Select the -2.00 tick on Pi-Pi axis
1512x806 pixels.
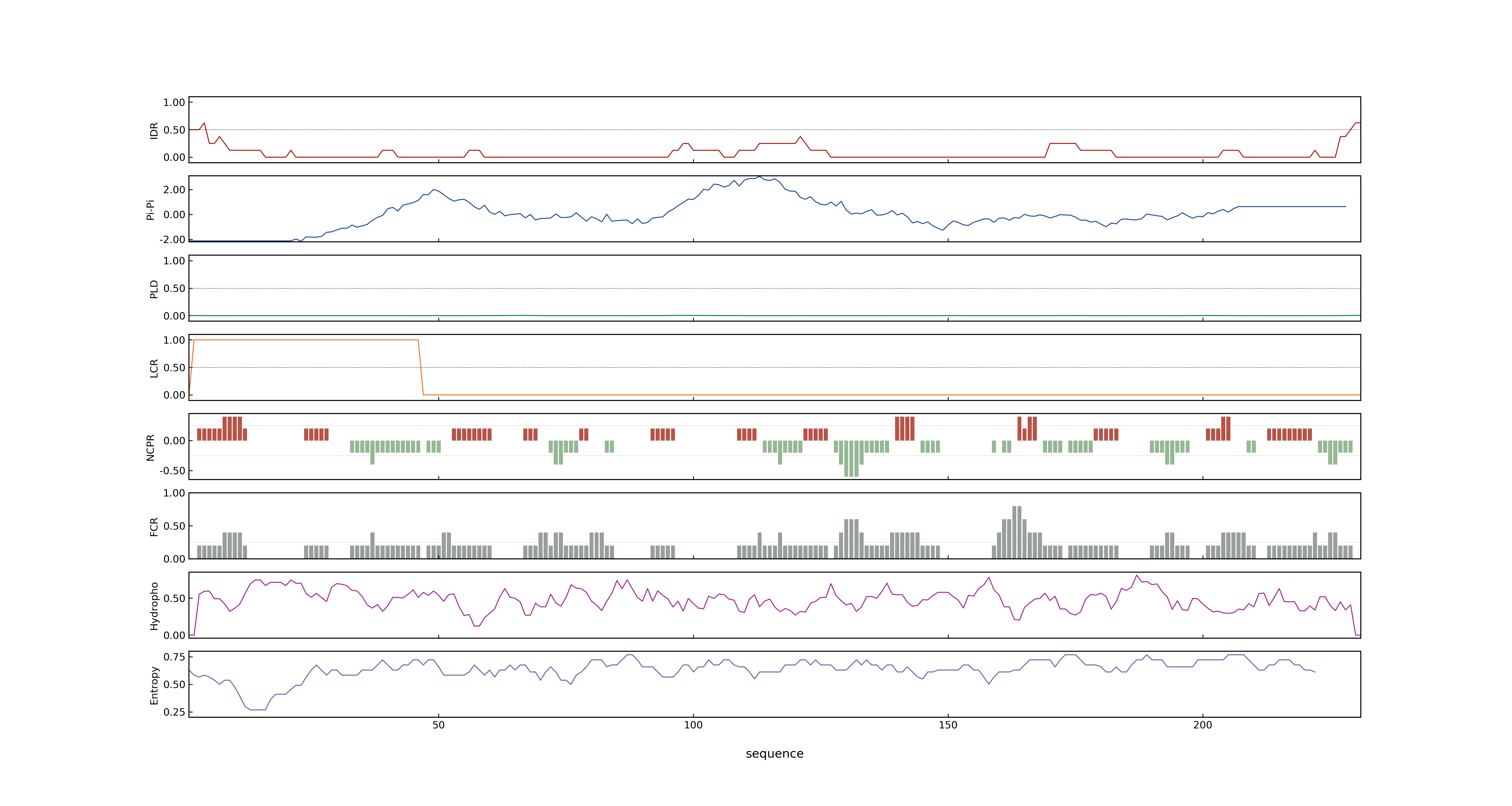tap(172, 239)
